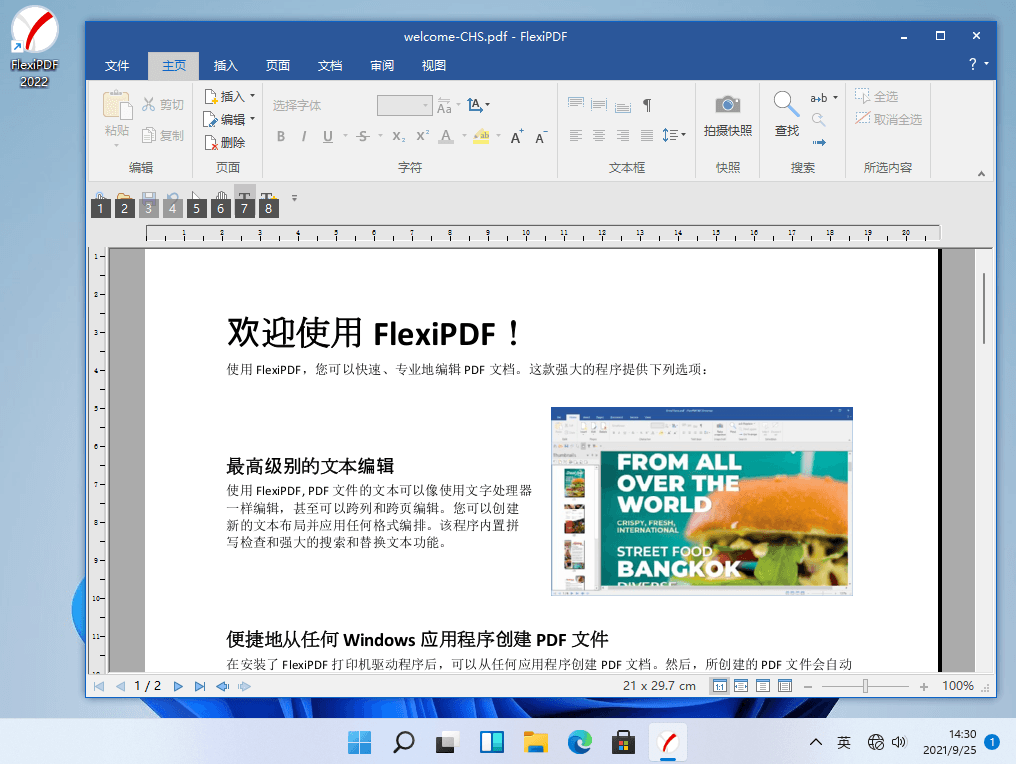Click the Paste clipboard icon
The image size is (1016, 764).
pos(117,105)
